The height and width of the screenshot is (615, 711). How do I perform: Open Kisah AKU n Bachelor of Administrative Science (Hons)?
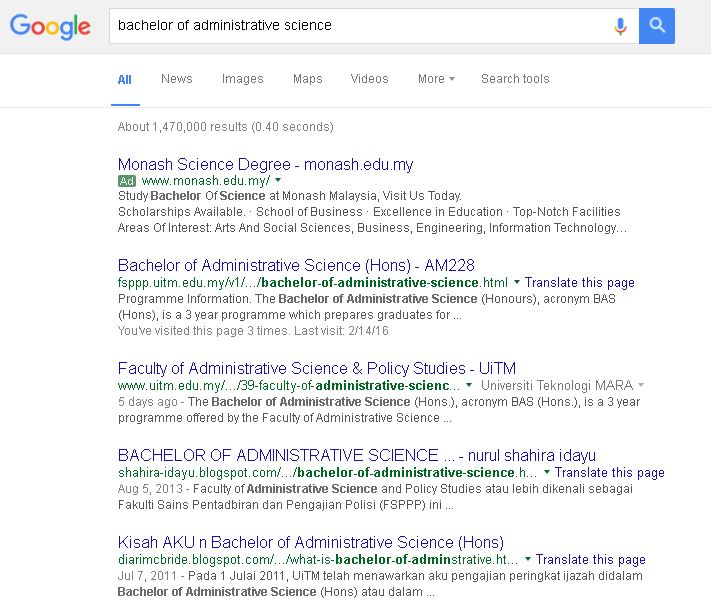click(x=311, y=542)
